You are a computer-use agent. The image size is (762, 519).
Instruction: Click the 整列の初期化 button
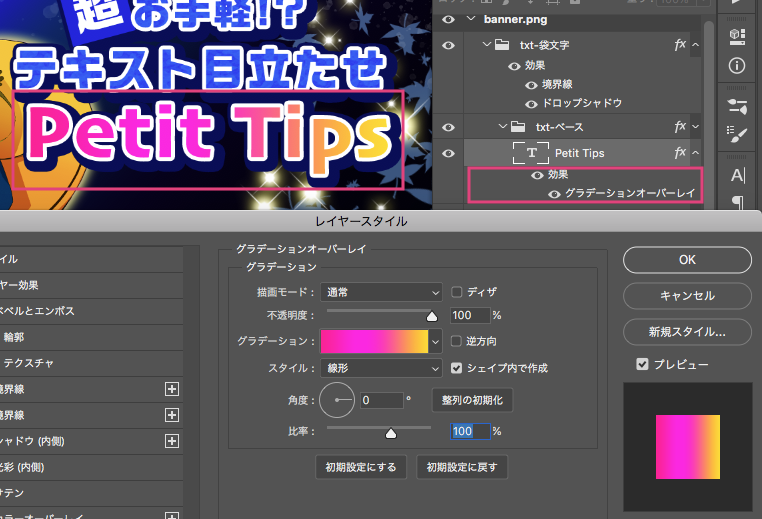[472, 400]
